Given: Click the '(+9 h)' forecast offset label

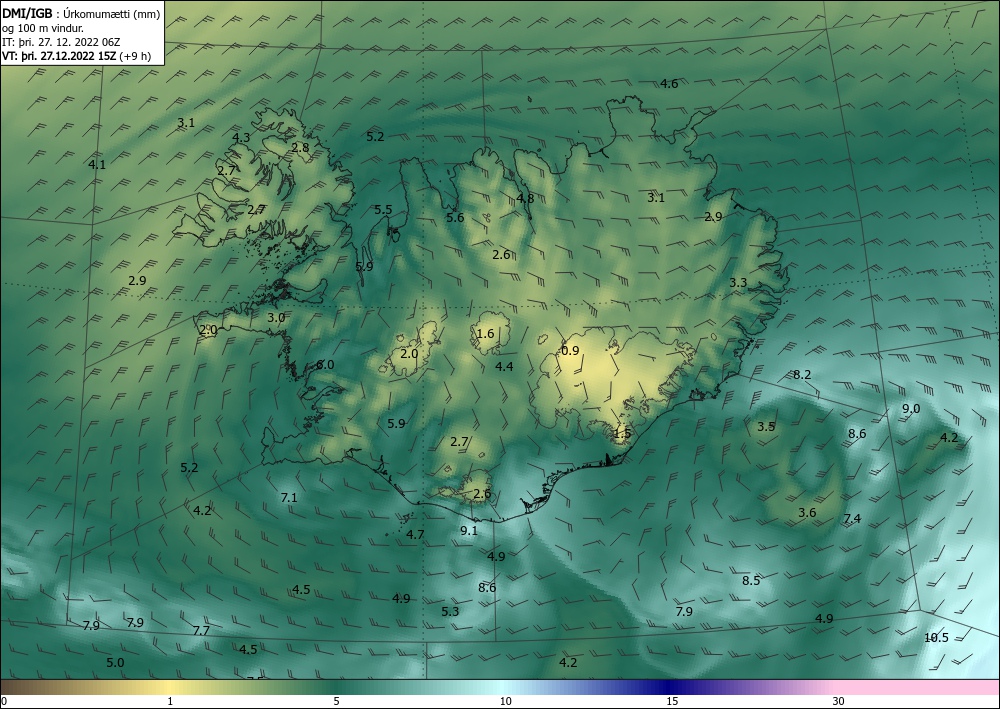Looking at the screenshot, I should point(135,56).
